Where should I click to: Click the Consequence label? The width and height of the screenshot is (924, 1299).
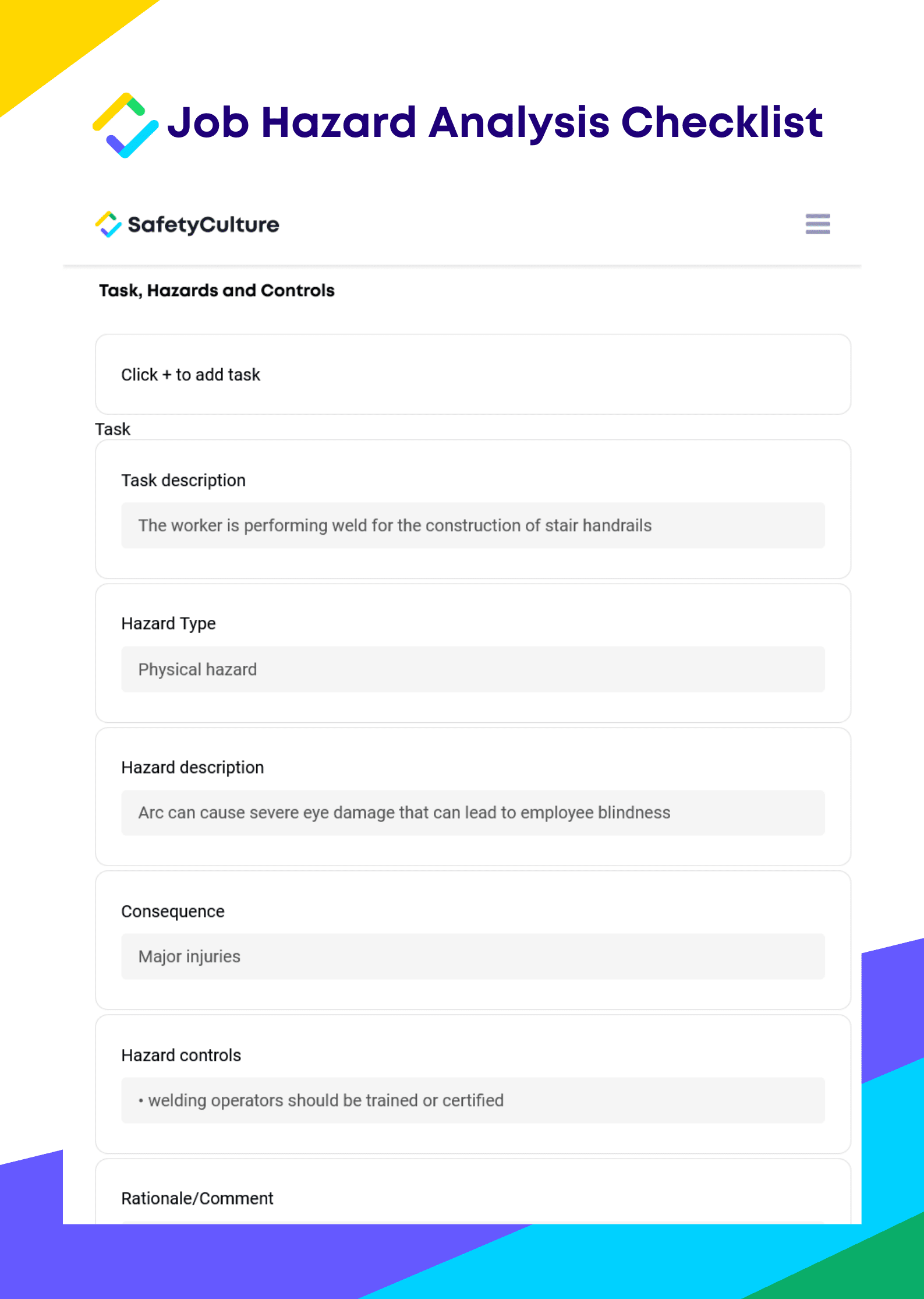tap(172, 911)
